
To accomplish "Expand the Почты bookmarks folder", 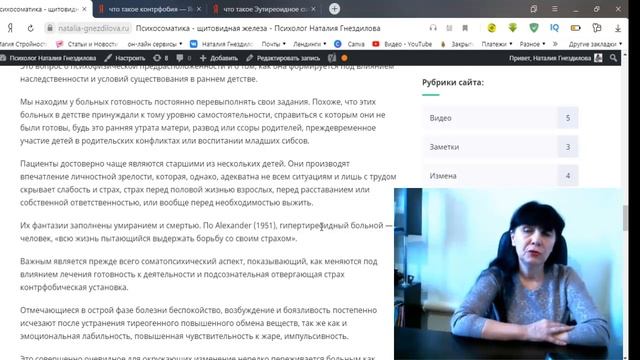I will tap(273, 44).
